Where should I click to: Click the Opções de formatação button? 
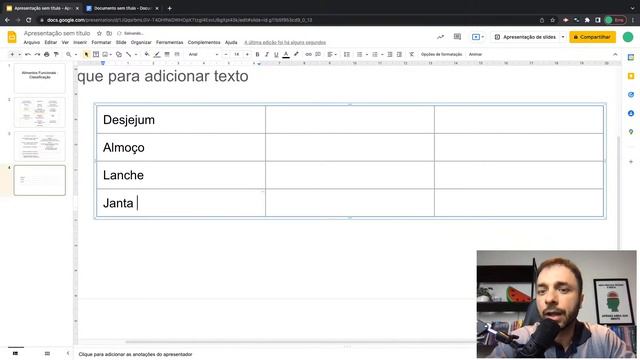441,54
